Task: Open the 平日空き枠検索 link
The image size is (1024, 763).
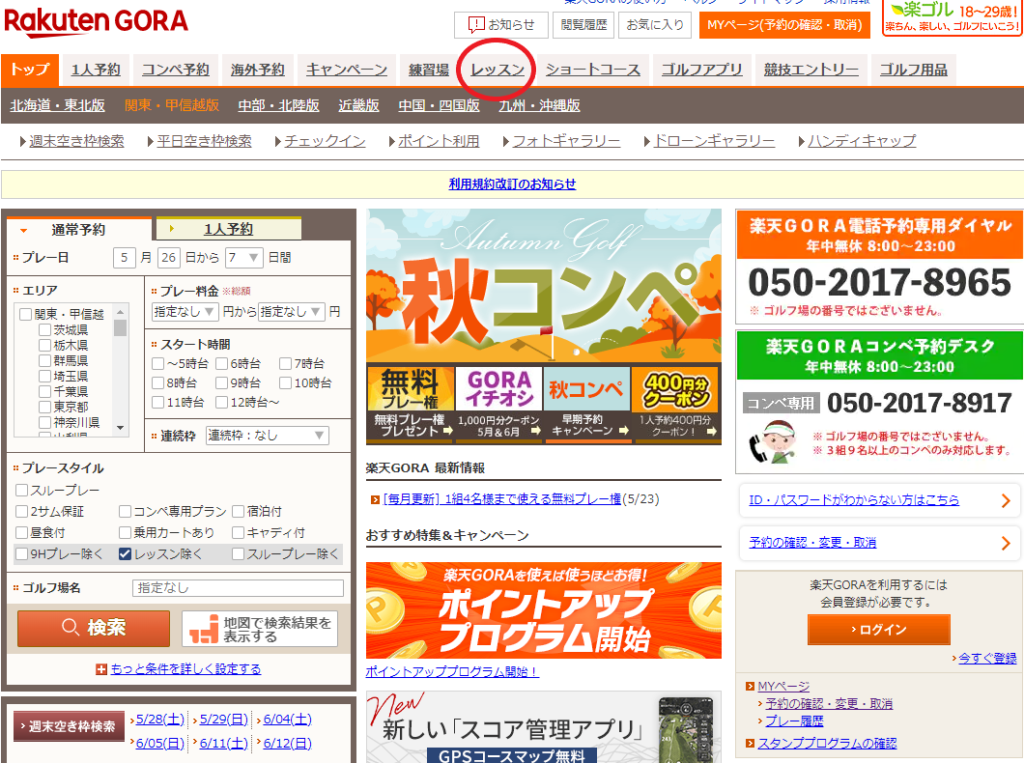Action: [204, 141]
